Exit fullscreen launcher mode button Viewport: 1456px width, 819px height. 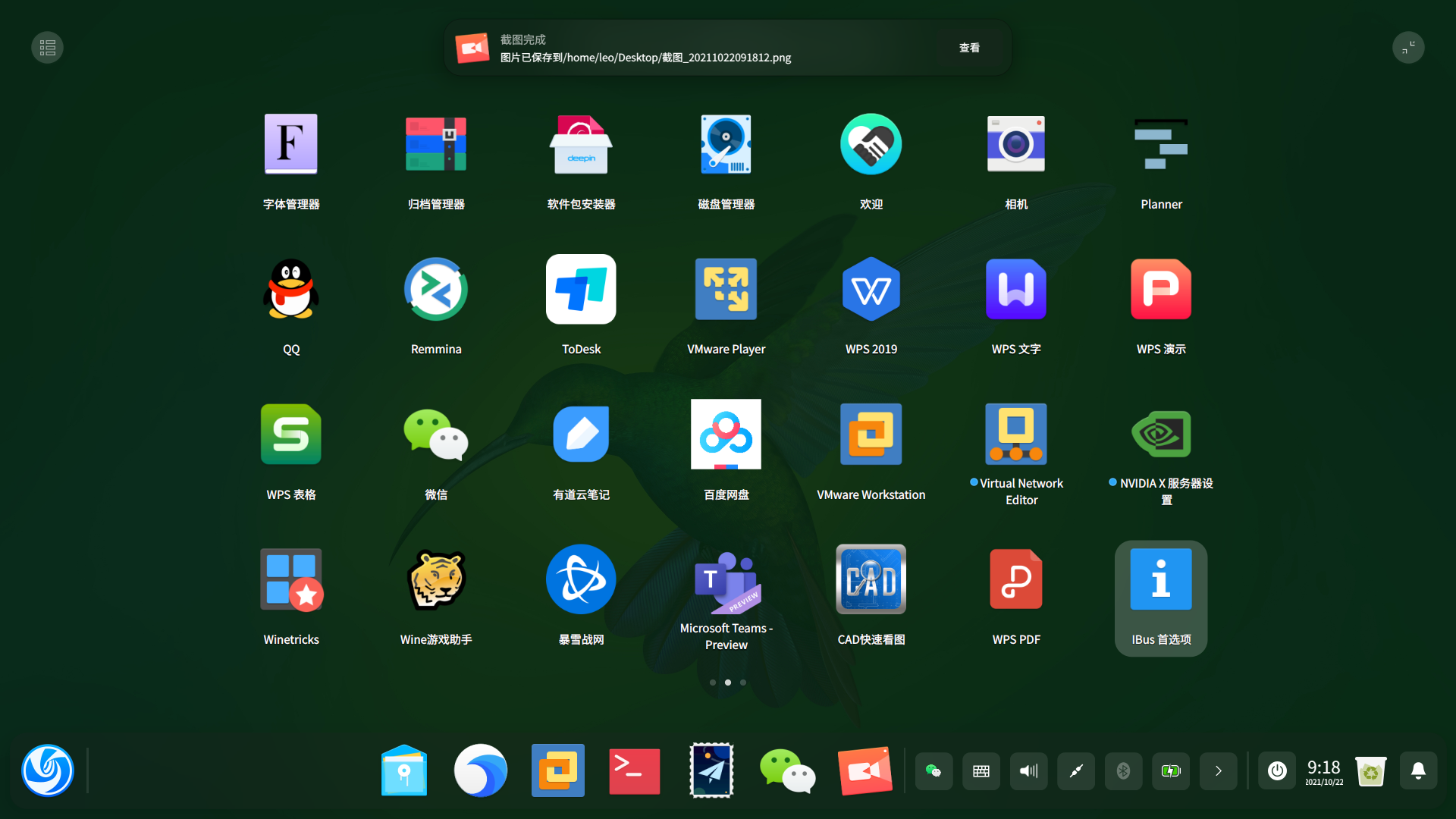pos(1408,48)
